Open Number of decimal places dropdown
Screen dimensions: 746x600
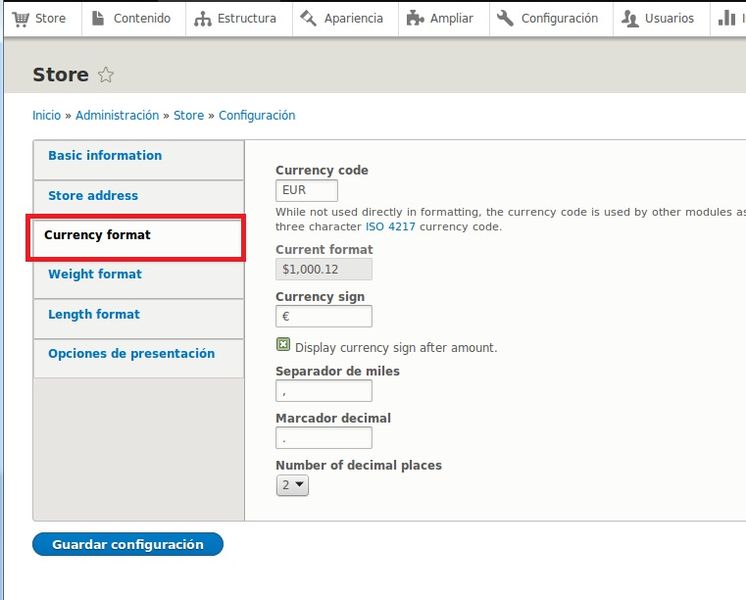pyautogui.click(x=292, y=485)
